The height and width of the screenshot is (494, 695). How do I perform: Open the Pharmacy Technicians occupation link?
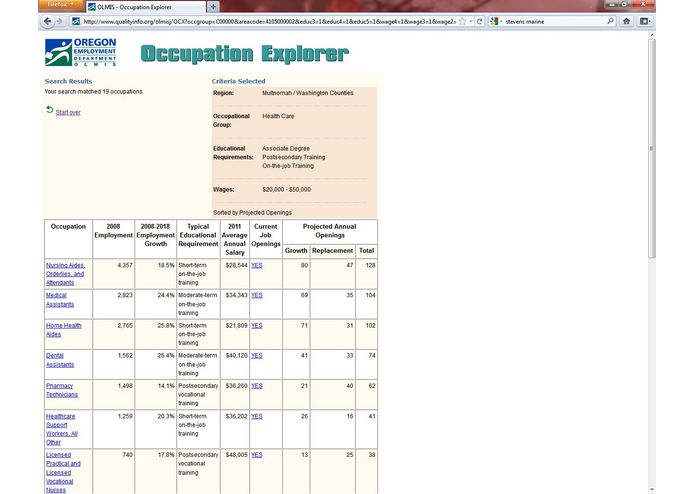point(62,390)
